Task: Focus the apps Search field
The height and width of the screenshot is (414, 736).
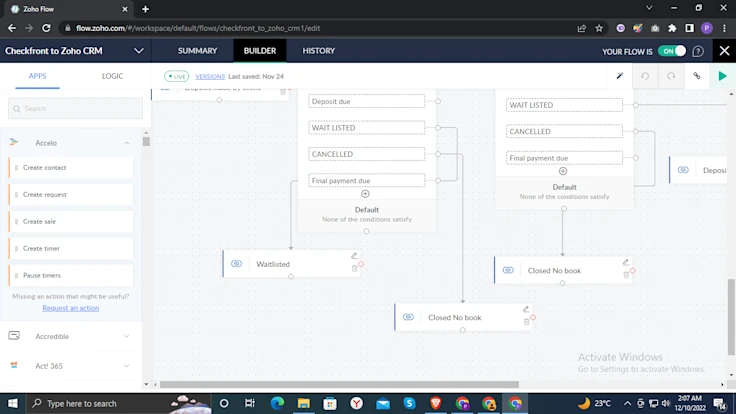Action: pos(75,108)
